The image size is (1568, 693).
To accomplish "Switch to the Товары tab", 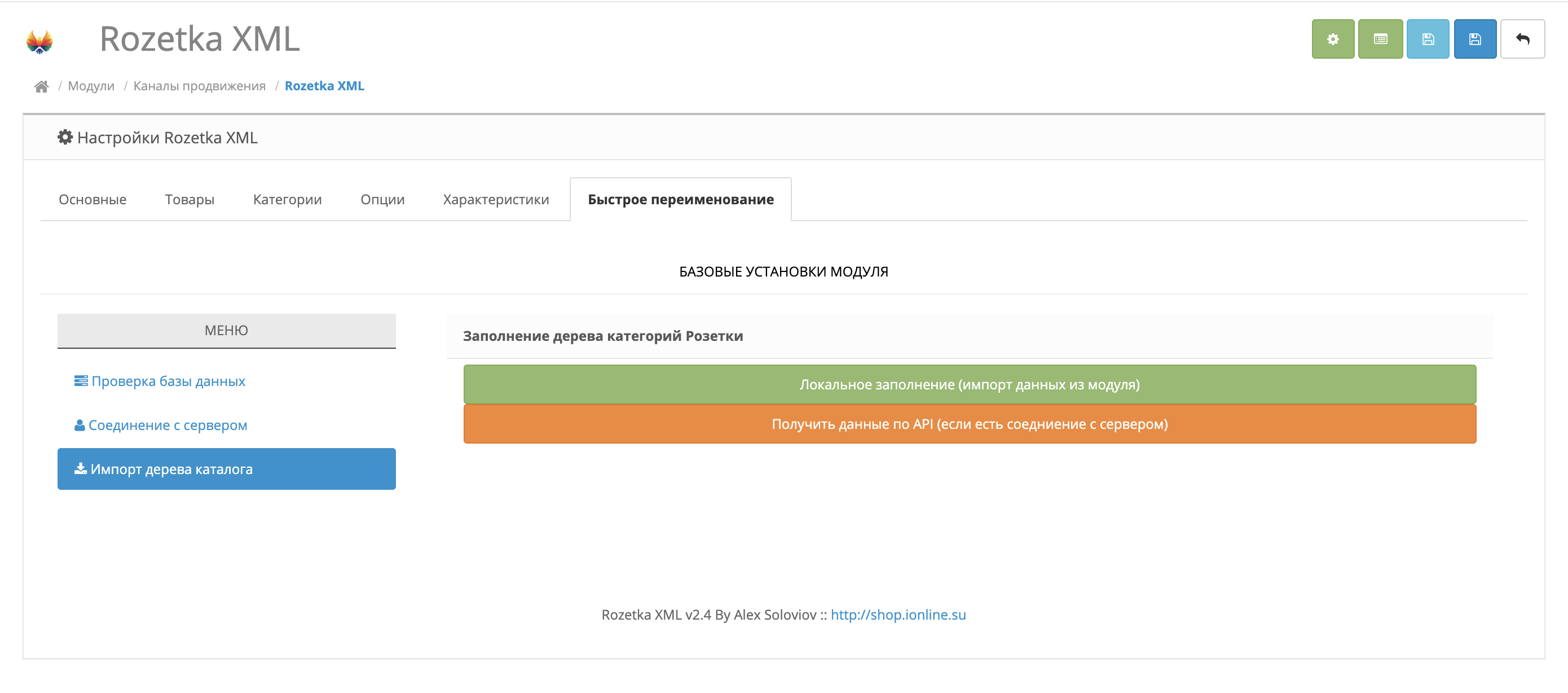I will (190, 199).
